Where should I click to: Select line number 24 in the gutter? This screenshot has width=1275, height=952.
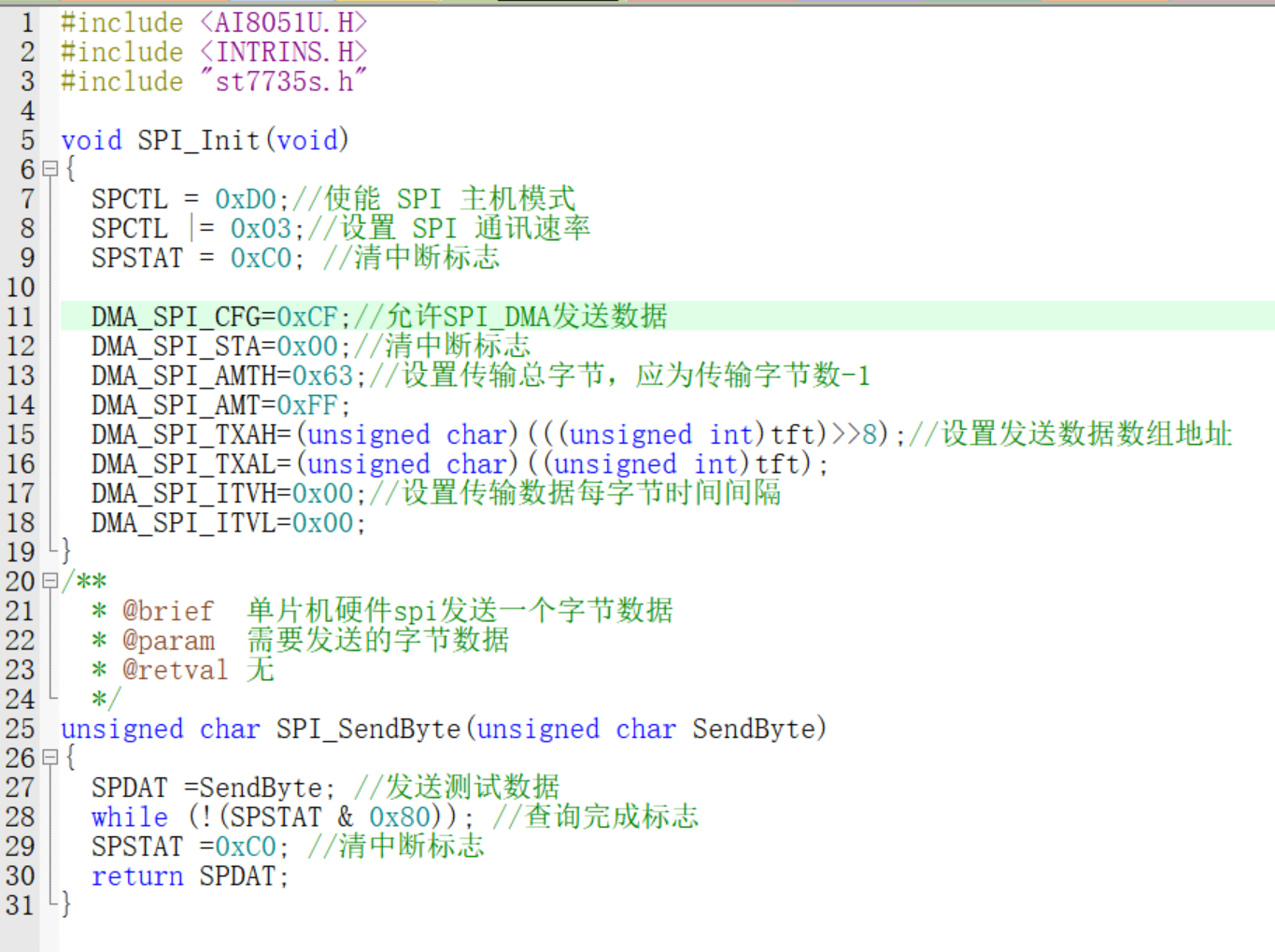21,700
